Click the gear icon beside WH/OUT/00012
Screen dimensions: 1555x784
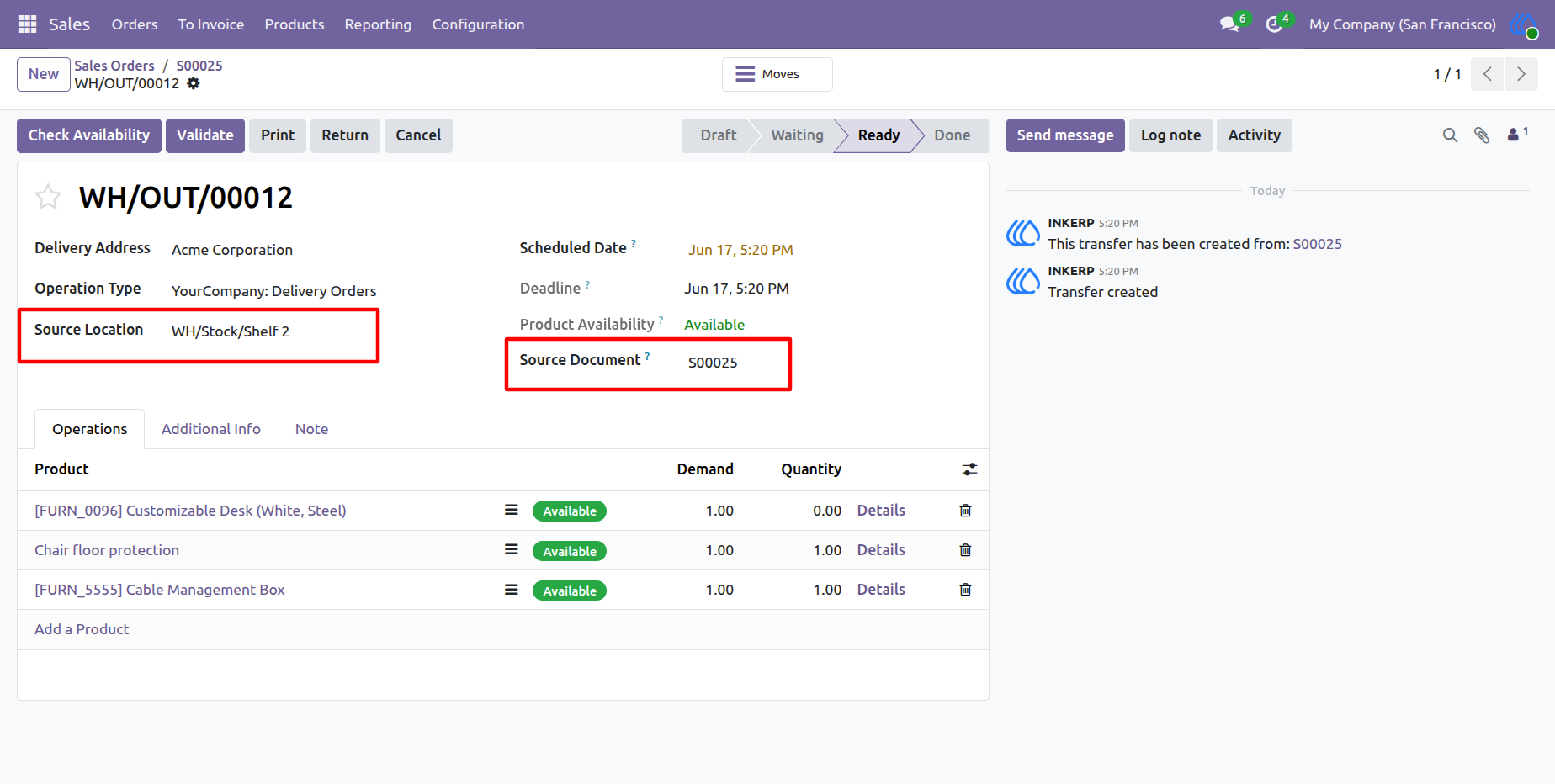tap(194, 83)
